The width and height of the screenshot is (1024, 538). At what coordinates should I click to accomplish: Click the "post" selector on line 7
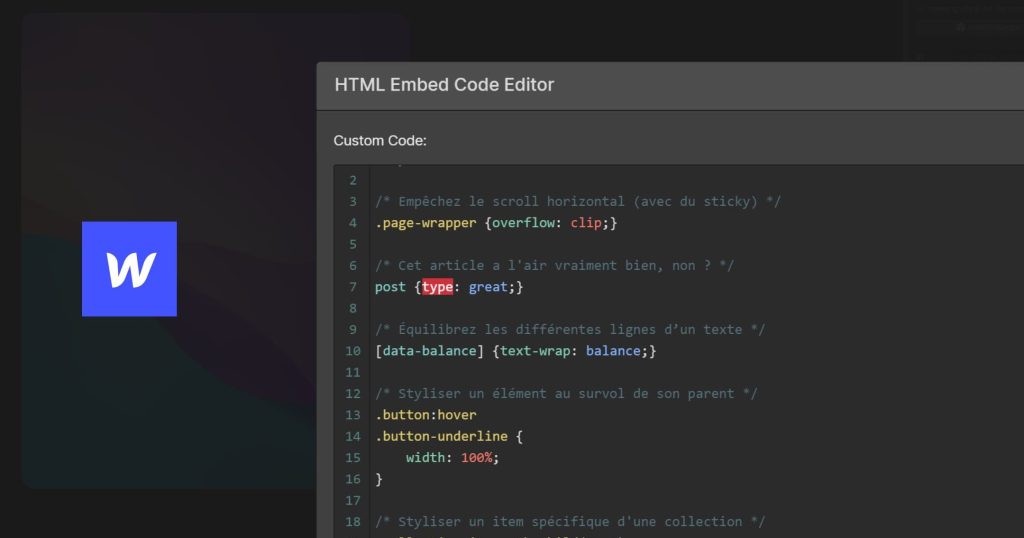(390, 287)
